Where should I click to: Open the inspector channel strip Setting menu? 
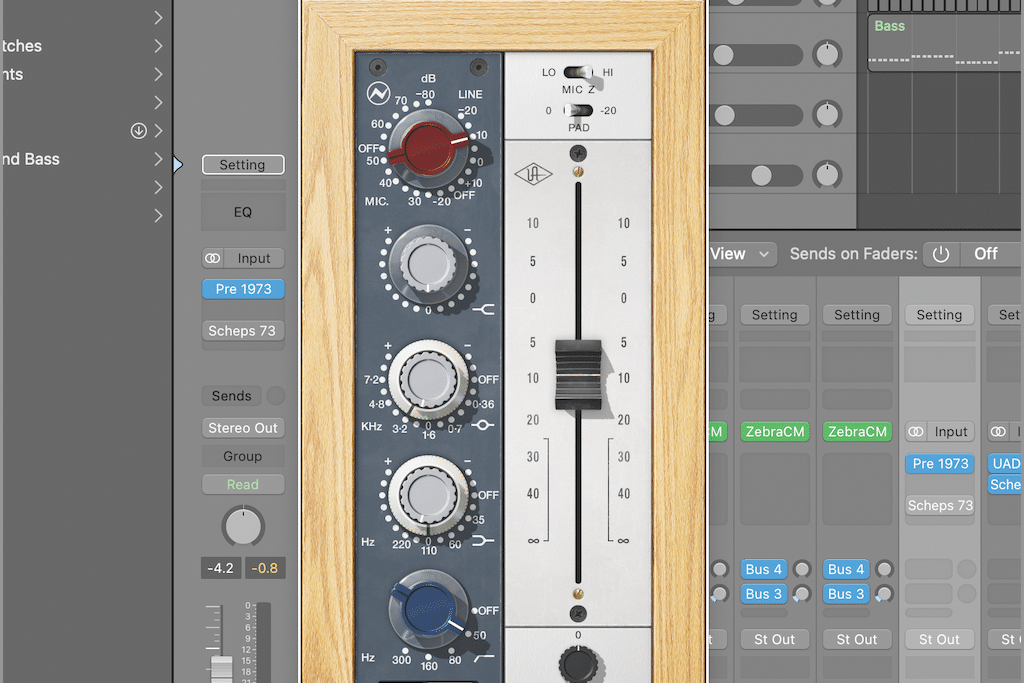[243, 165]
